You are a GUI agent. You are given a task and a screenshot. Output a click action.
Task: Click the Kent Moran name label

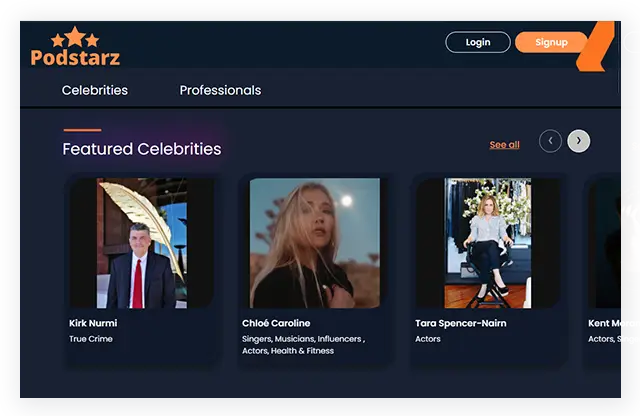tap(613, 323)
